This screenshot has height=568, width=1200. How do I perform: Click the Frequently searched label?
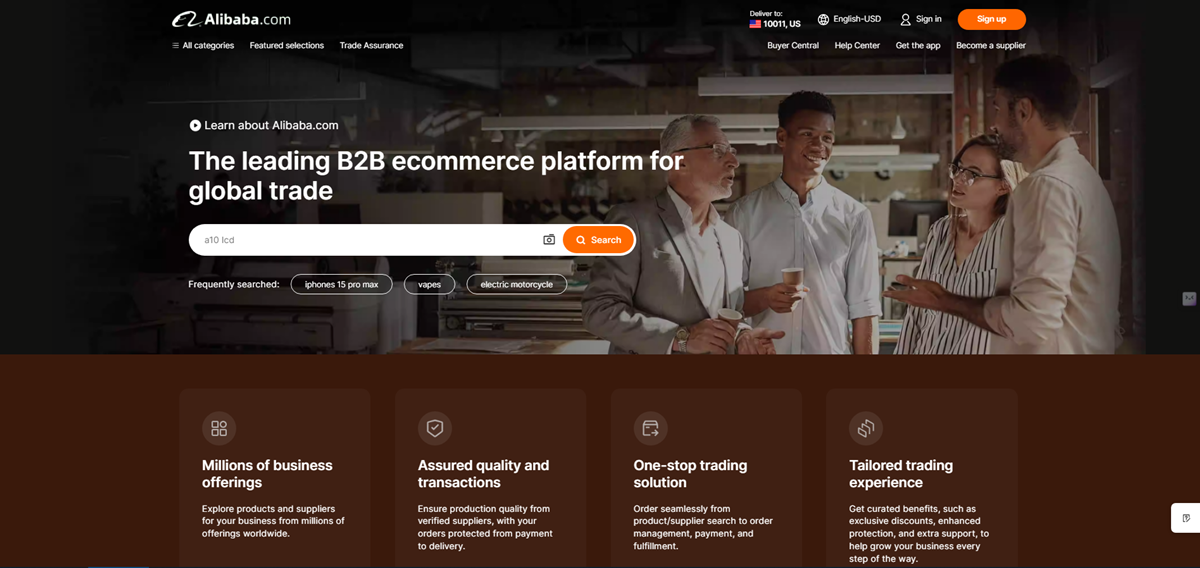pyautogui.click(x=234, y=284)
